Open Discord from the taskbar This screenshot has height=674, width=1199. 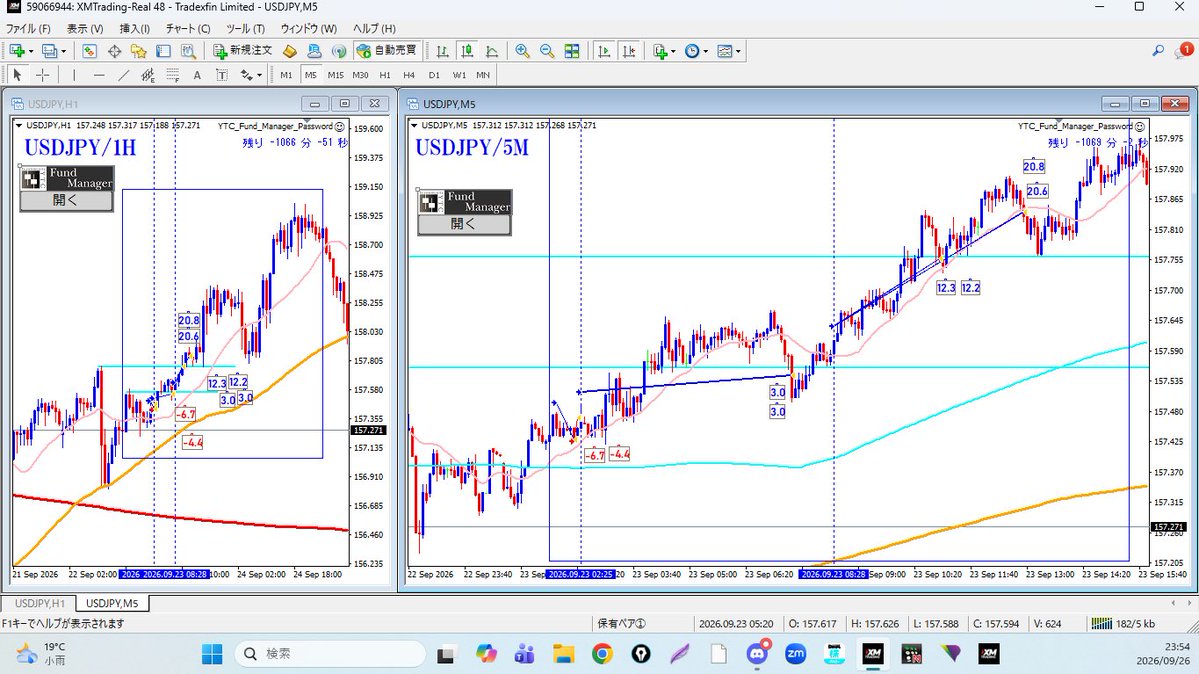pos(758,654)
